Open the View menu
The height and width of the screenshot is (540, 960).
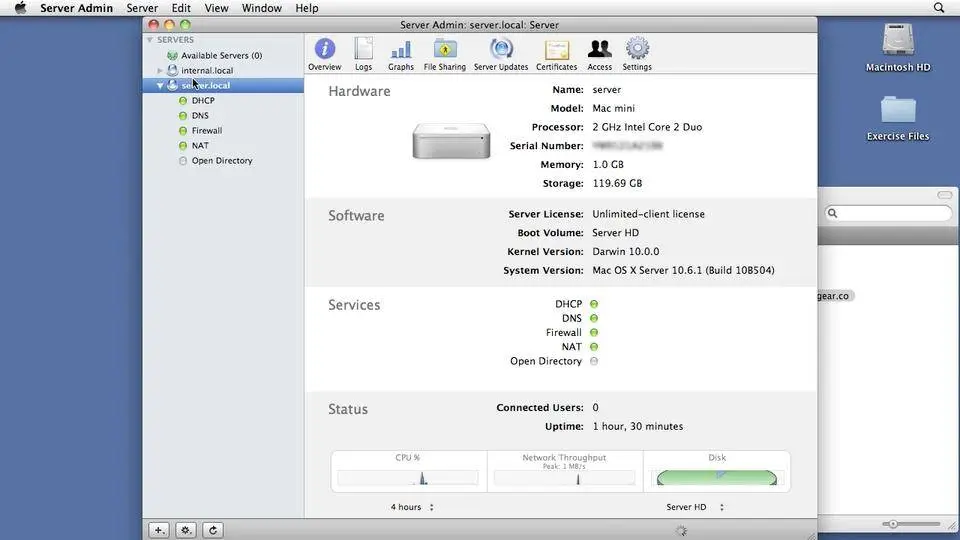(x=216, y=8)
